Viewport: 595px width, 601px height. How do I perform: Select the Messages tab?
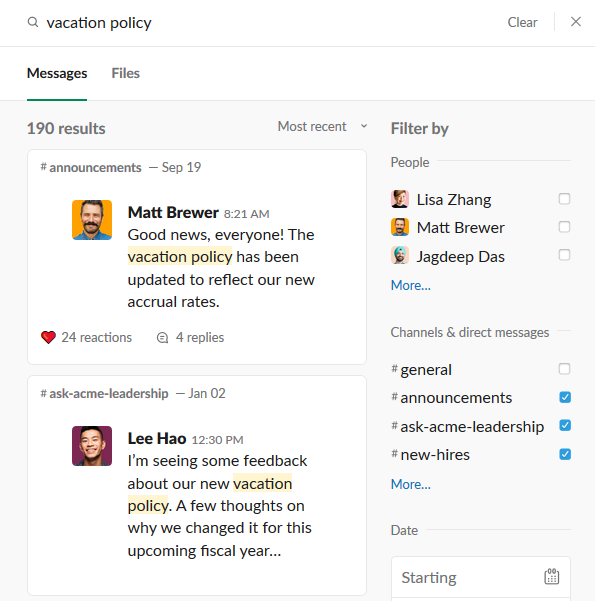[x=57, y=73]
